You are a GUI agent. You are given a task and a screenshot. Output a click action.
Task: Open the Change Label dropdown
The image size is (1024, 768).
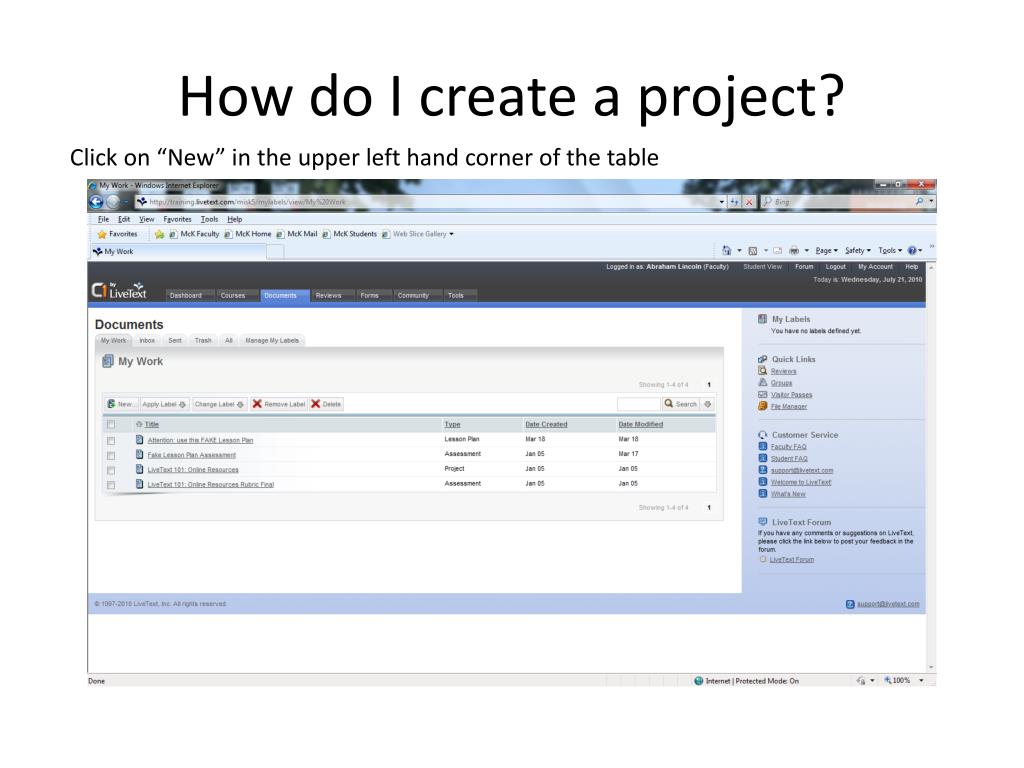(x=219, y=404)
